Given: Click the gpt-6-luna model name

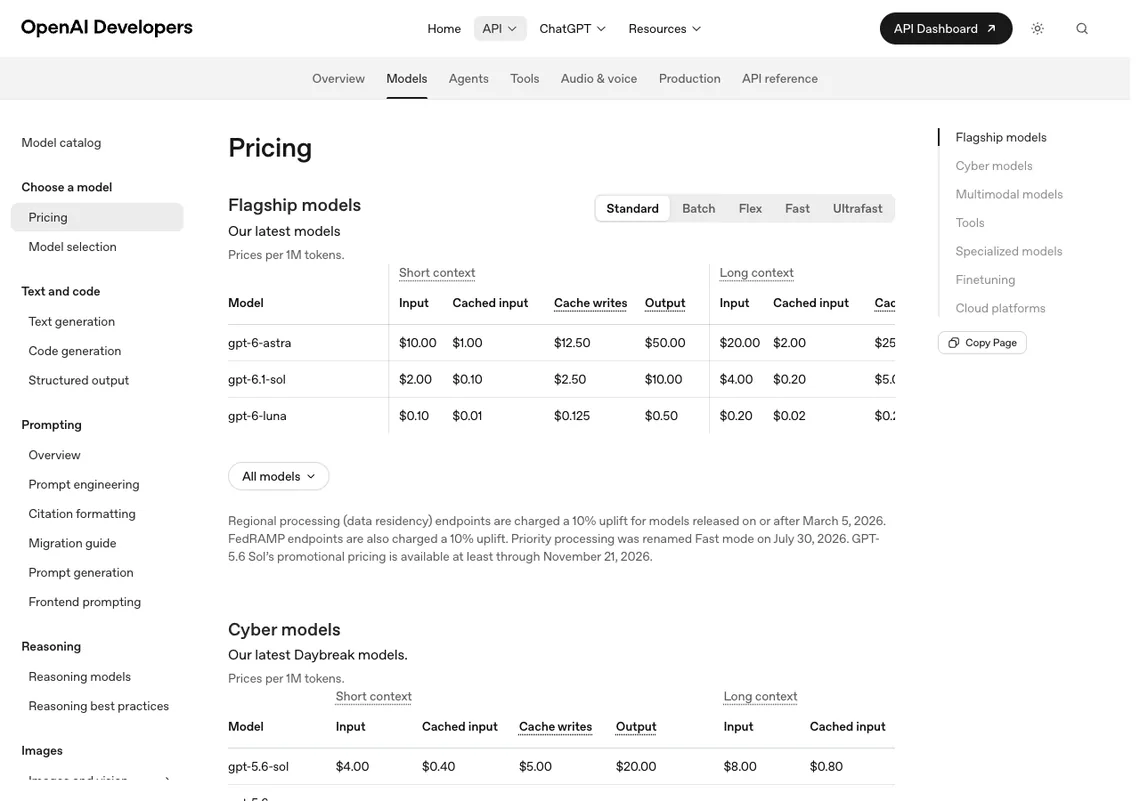Looking at the screenshot, I should pyautogui.click(x=257, y=416).
